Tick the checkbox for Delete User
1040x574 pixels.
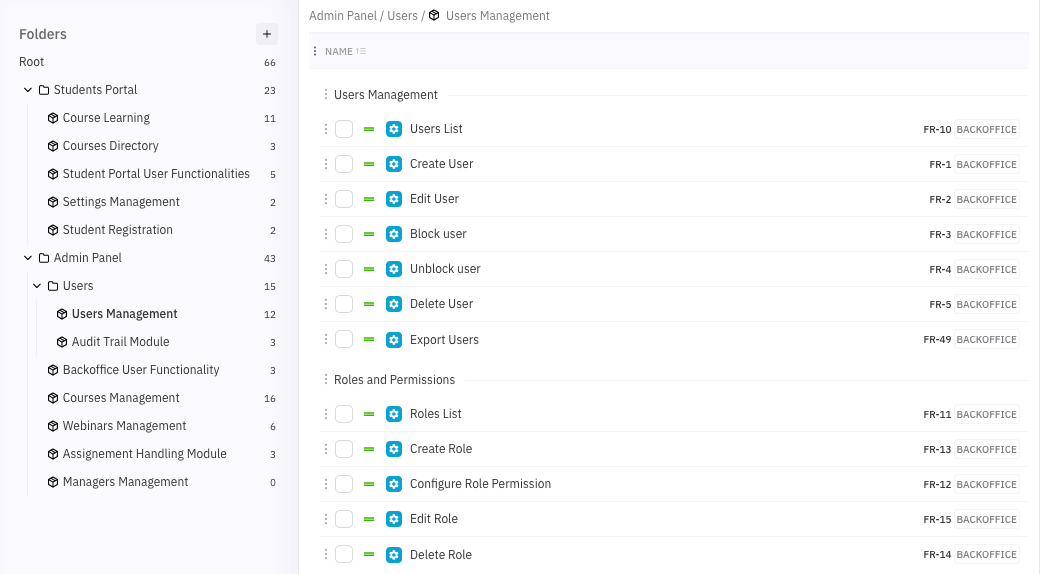click(344, 304)
